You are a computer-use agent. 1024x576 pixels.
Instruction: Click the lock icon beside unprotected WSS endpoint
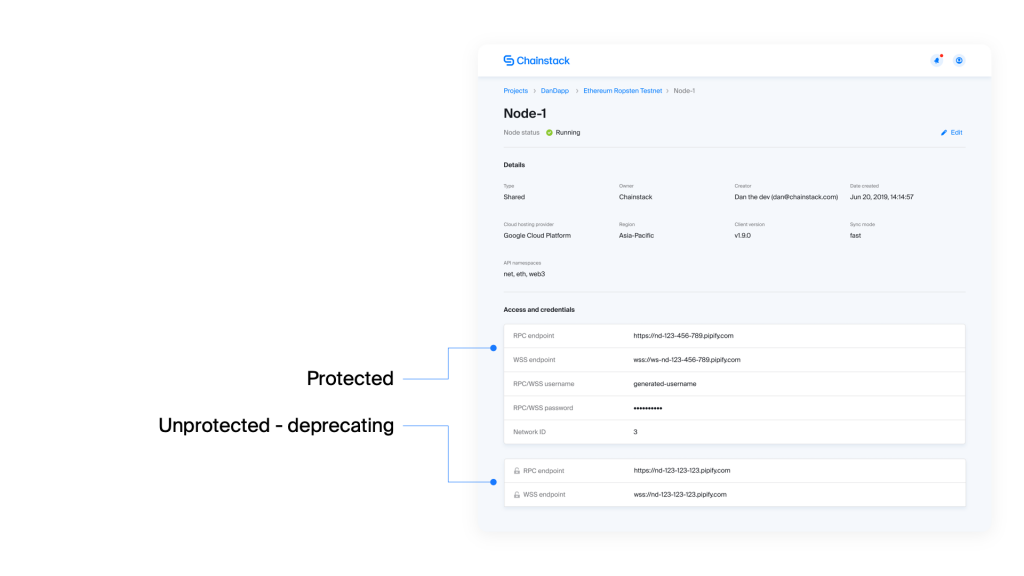coord(517,494)
